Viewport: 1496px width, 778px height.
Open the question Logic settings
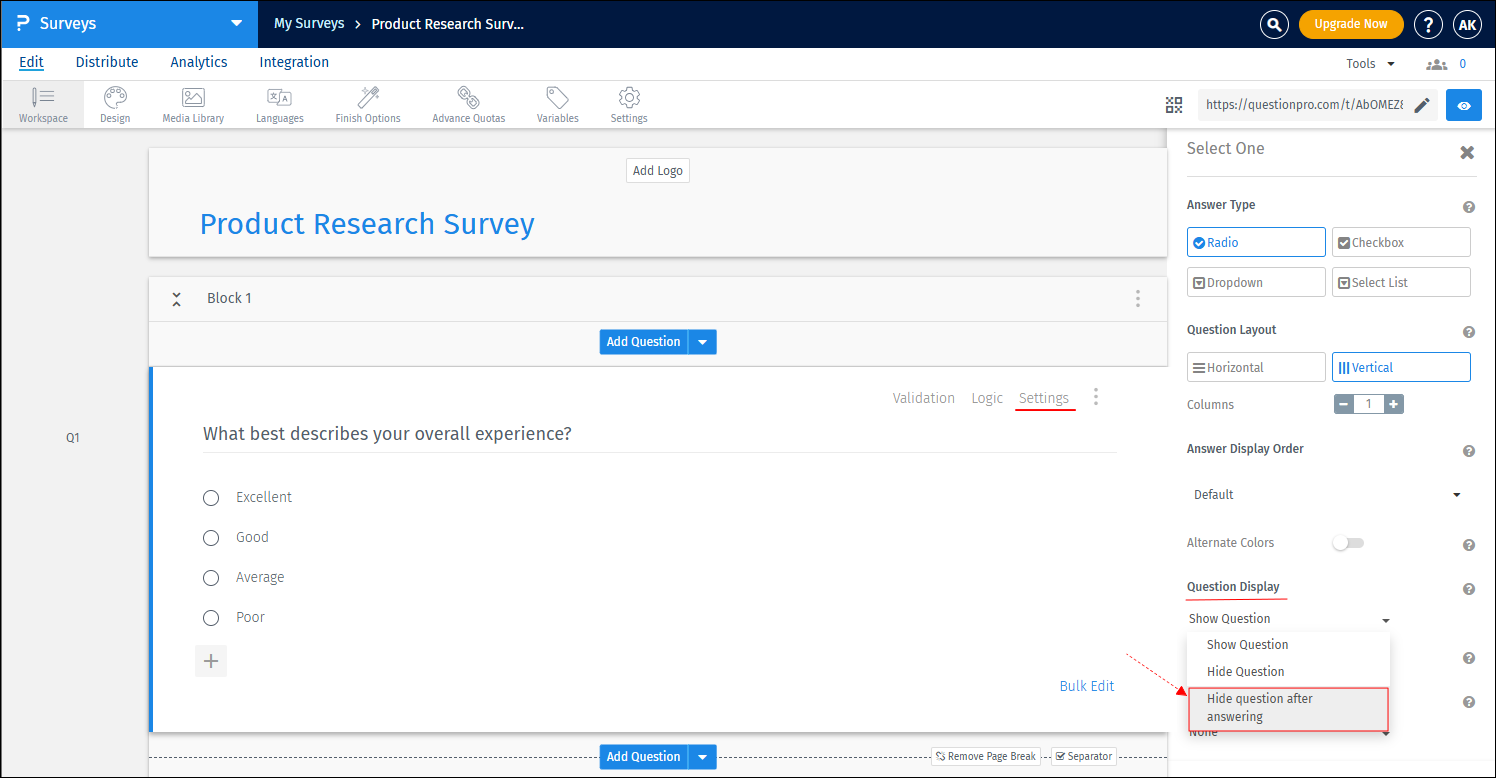click(x=986, y=397)
